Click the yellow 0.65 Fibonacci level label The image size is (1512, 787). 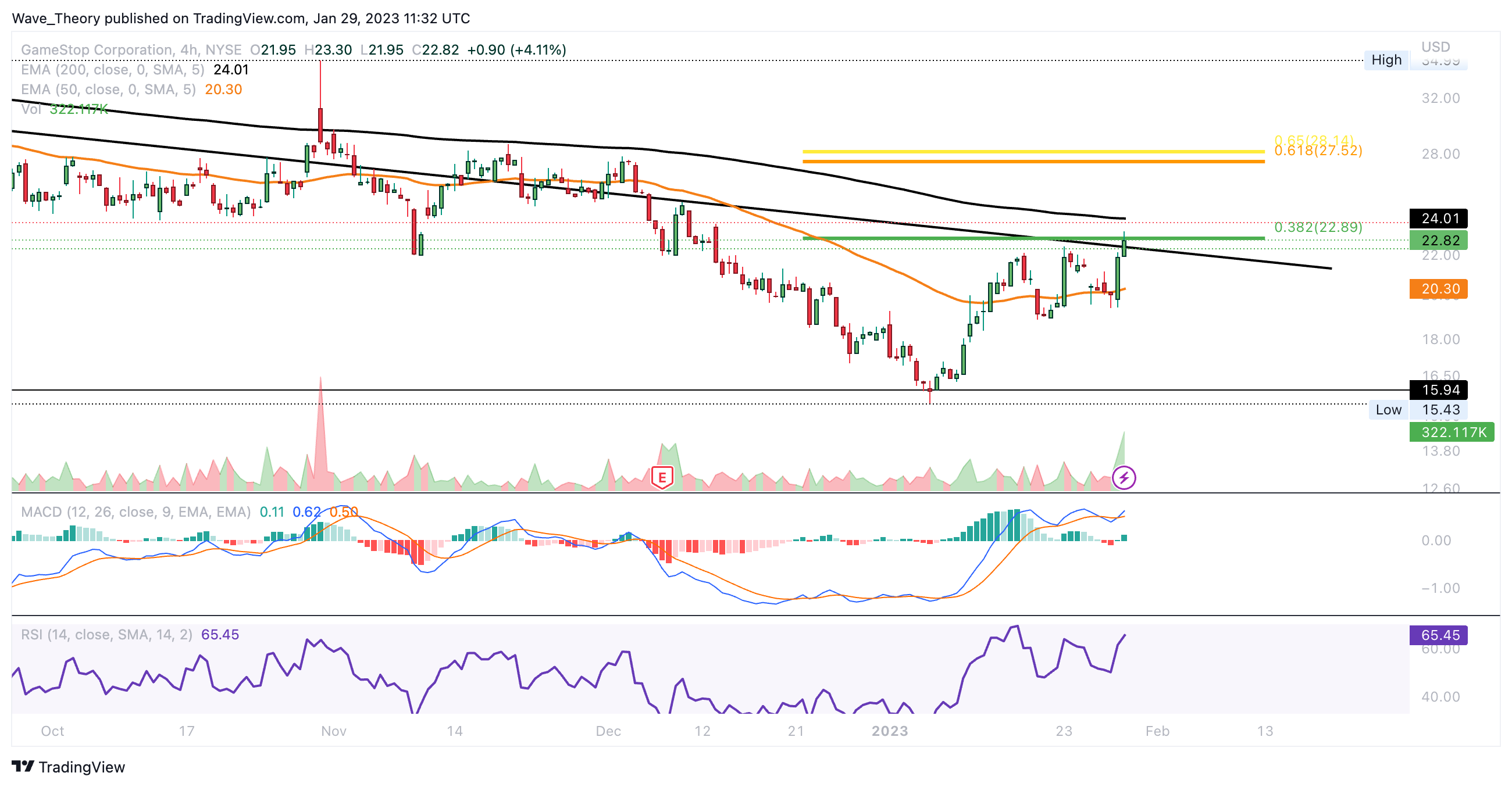coord(1314,139)
